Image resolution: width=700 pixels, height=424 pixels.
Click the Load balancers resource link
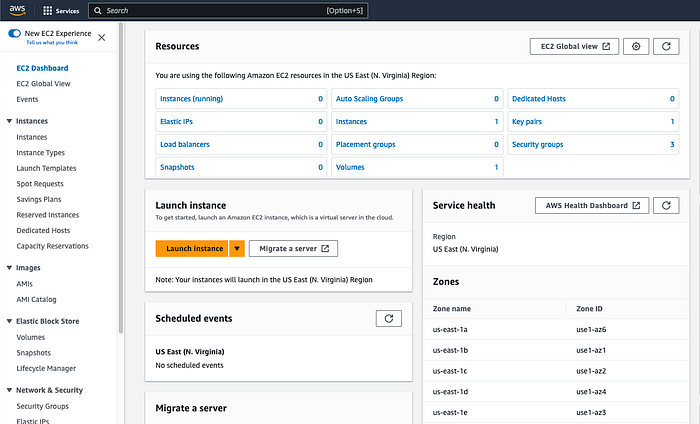point(185,145)
